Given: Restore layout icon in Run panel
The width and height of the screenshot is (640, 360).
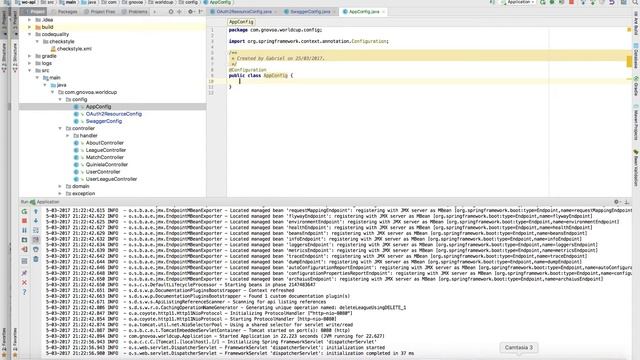Looking at the screenshot, I should click(x=24, y=261).
